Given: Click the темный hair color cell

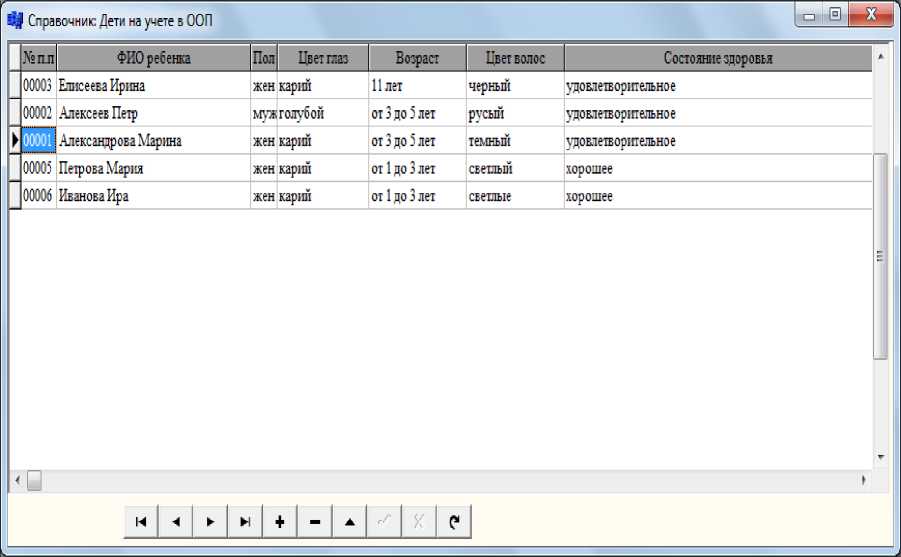Looking at the screenshot, I should coord(515,140).
